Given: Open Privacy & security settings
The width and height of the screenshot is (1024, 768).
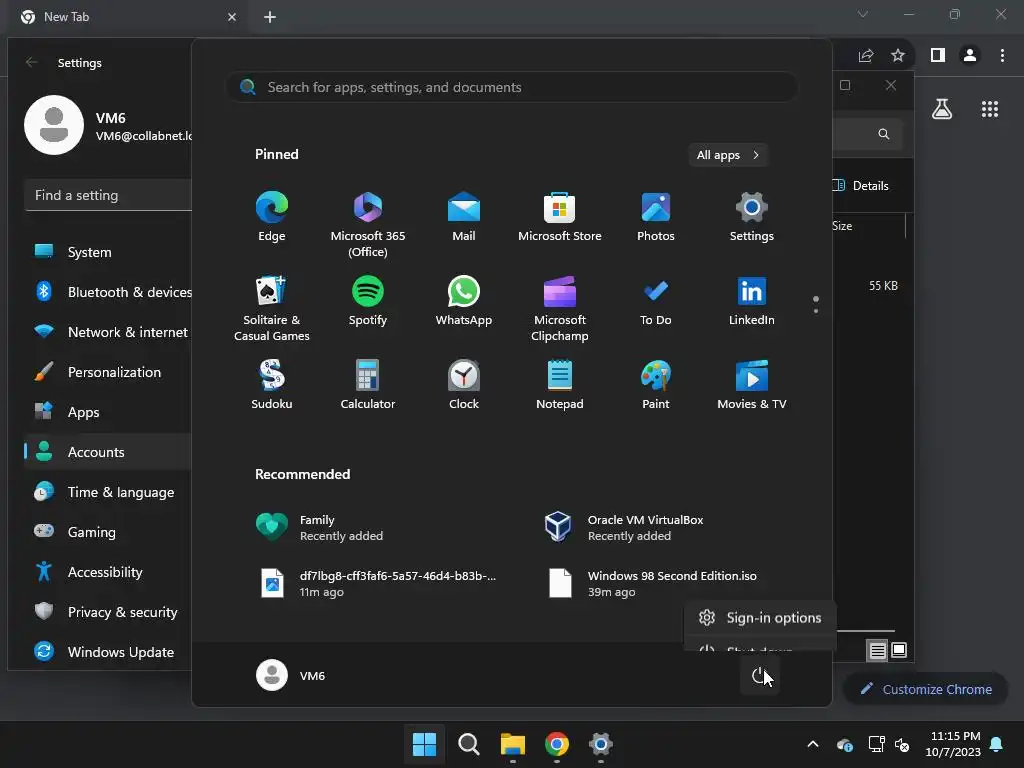Looking at the screenshot, I should click(x=108, y=612).
